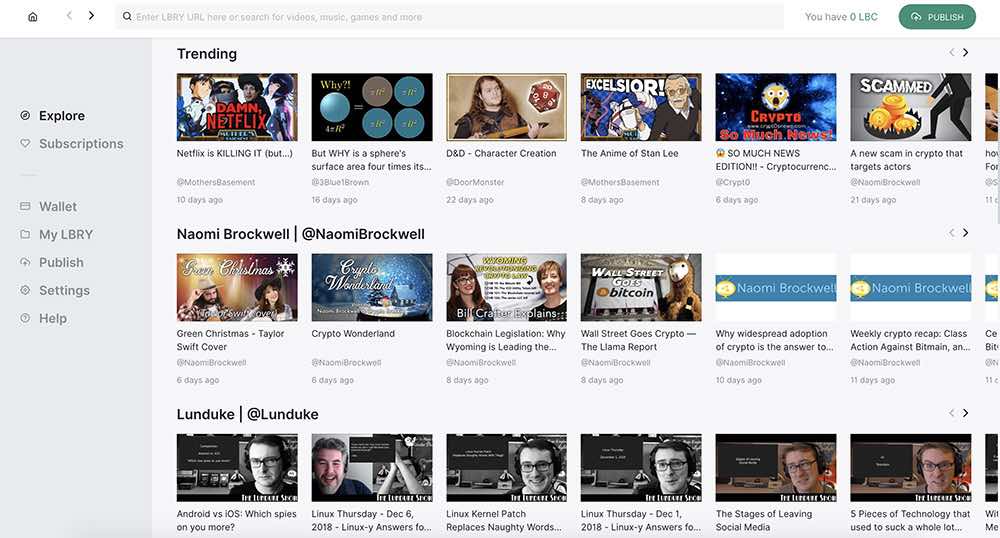1000x538 pixels.
Task: Focus the LBRY URL search field
Action: (450, 17)
